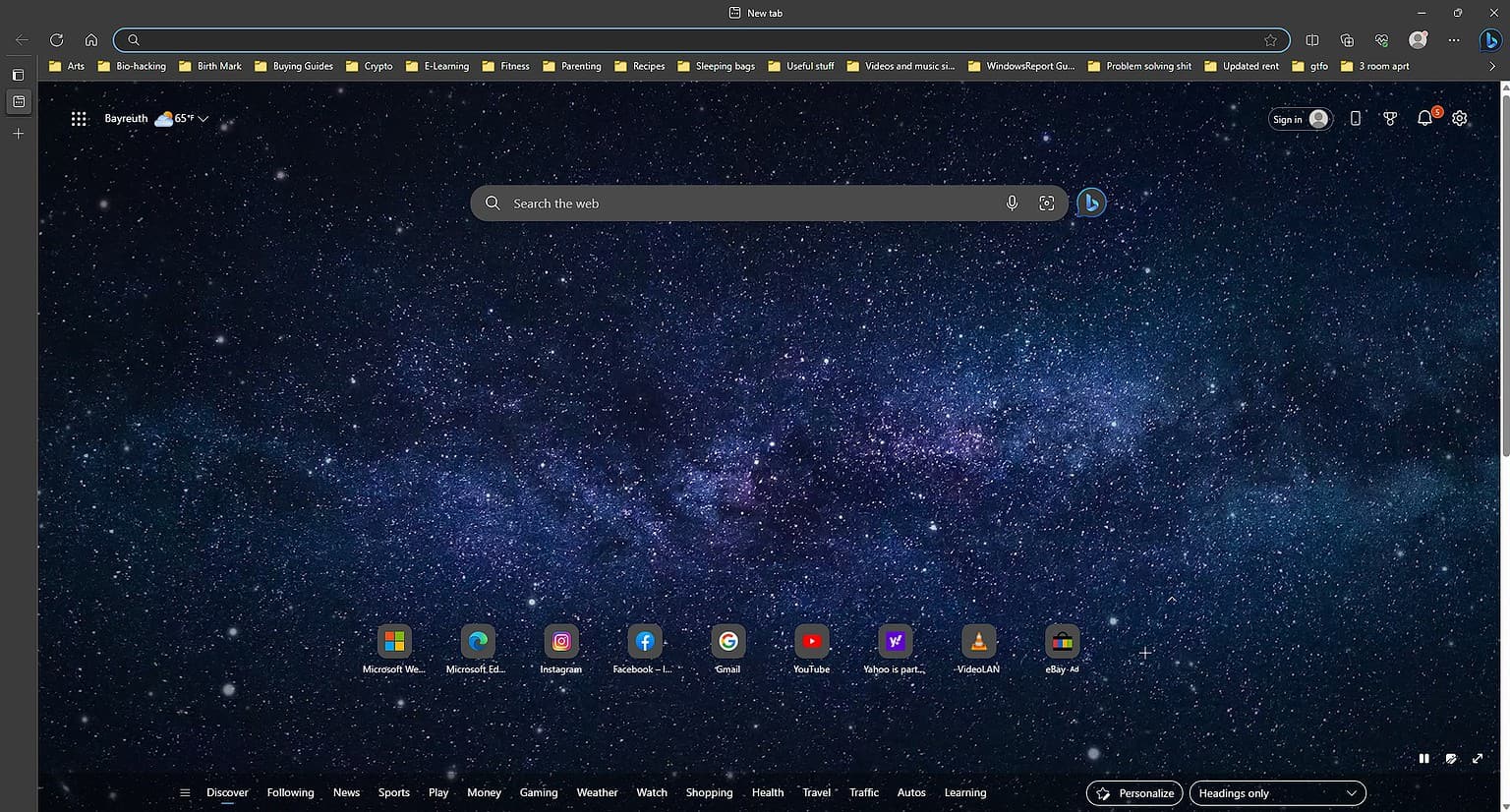Start a voice search with the microphone
This screenshot has width=1510, height=812.
[x=1012, y=203]
